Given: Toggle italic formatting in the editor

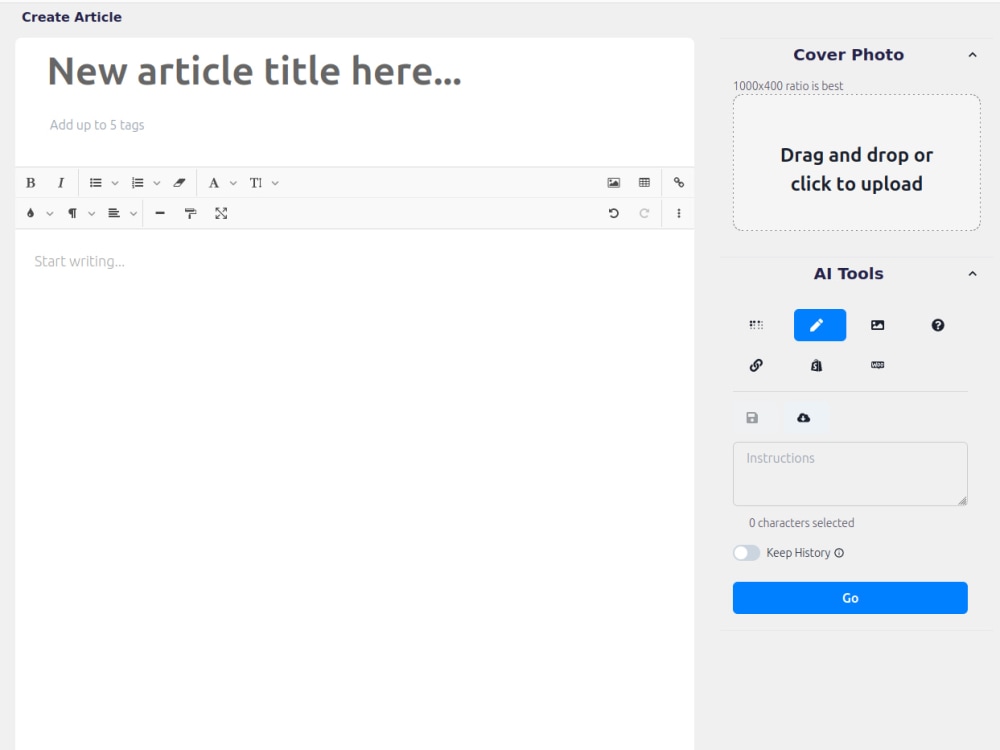Looking at the screenshot, I should point(61,182).
